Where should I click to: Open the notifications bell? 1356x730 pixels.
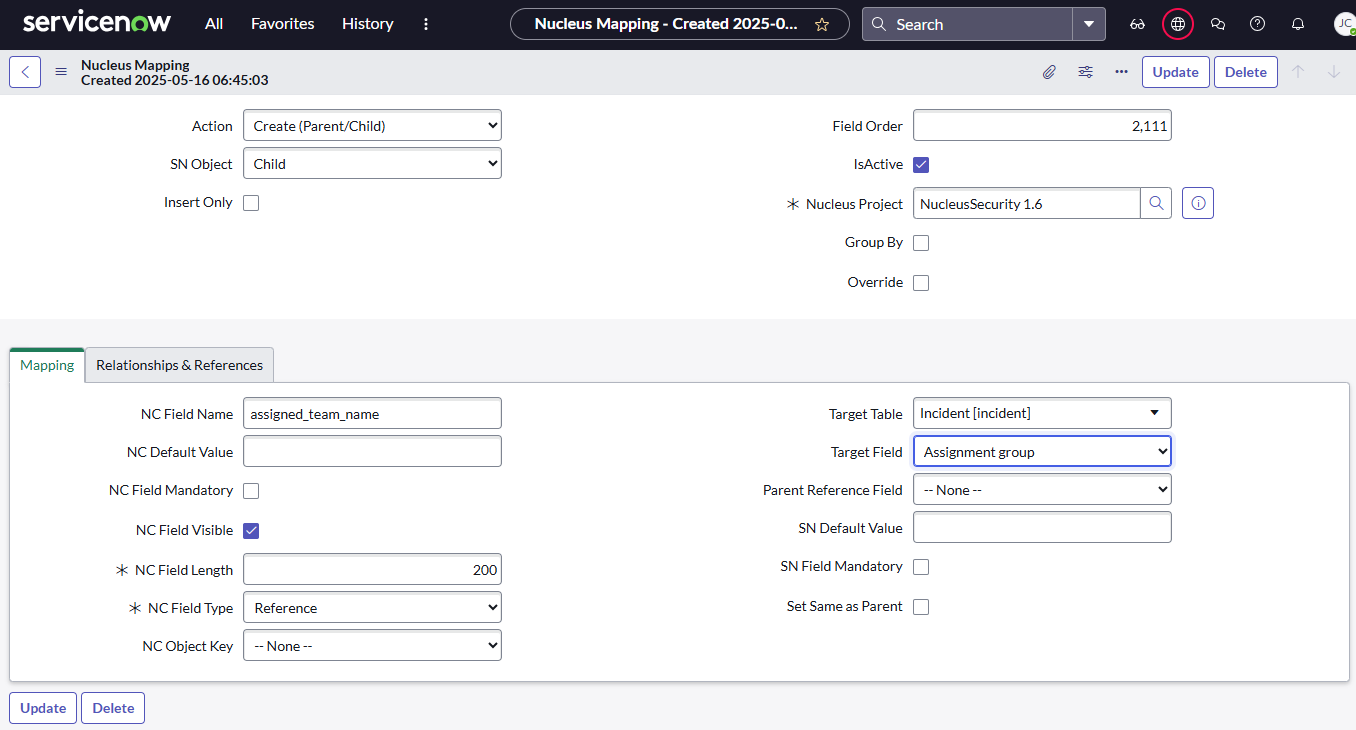[x=1298, y=24]
